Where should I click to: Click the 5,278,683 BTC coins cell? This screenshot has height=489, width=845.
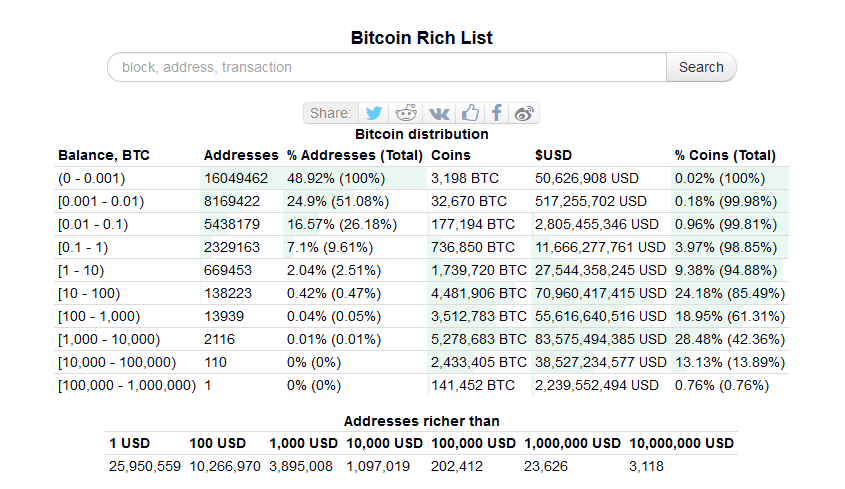pos(479,339)
